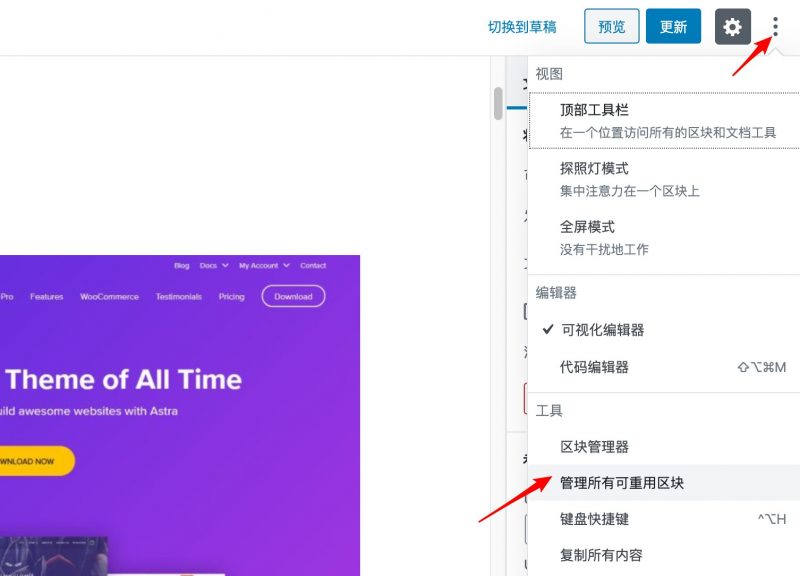Enable 探照灯模式 spotlight mode

click(665, 180)
